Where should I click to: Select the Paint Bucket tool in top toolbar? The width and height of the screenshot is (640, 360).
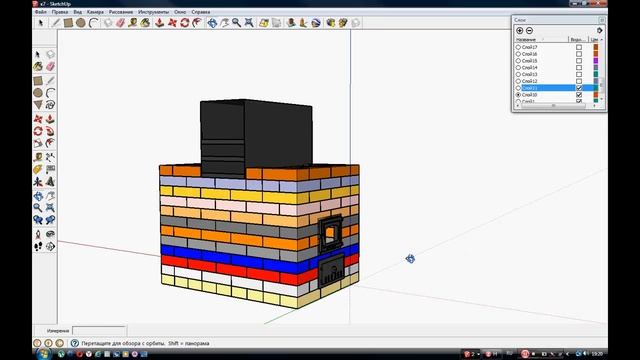(x=145, y=23)
